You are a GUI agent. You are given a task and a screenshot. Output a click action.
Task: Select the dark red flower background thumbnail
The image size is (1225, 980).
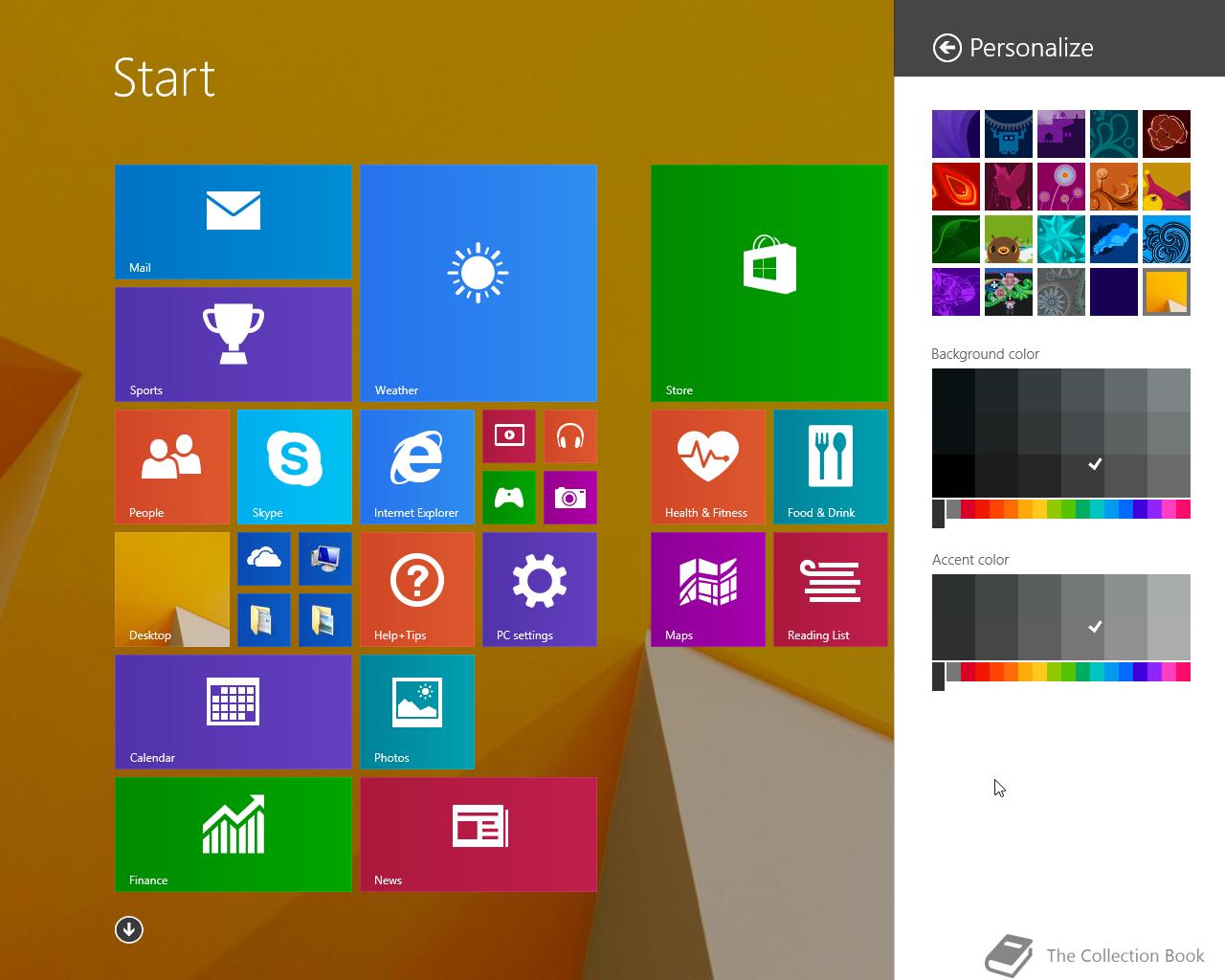1167,134
